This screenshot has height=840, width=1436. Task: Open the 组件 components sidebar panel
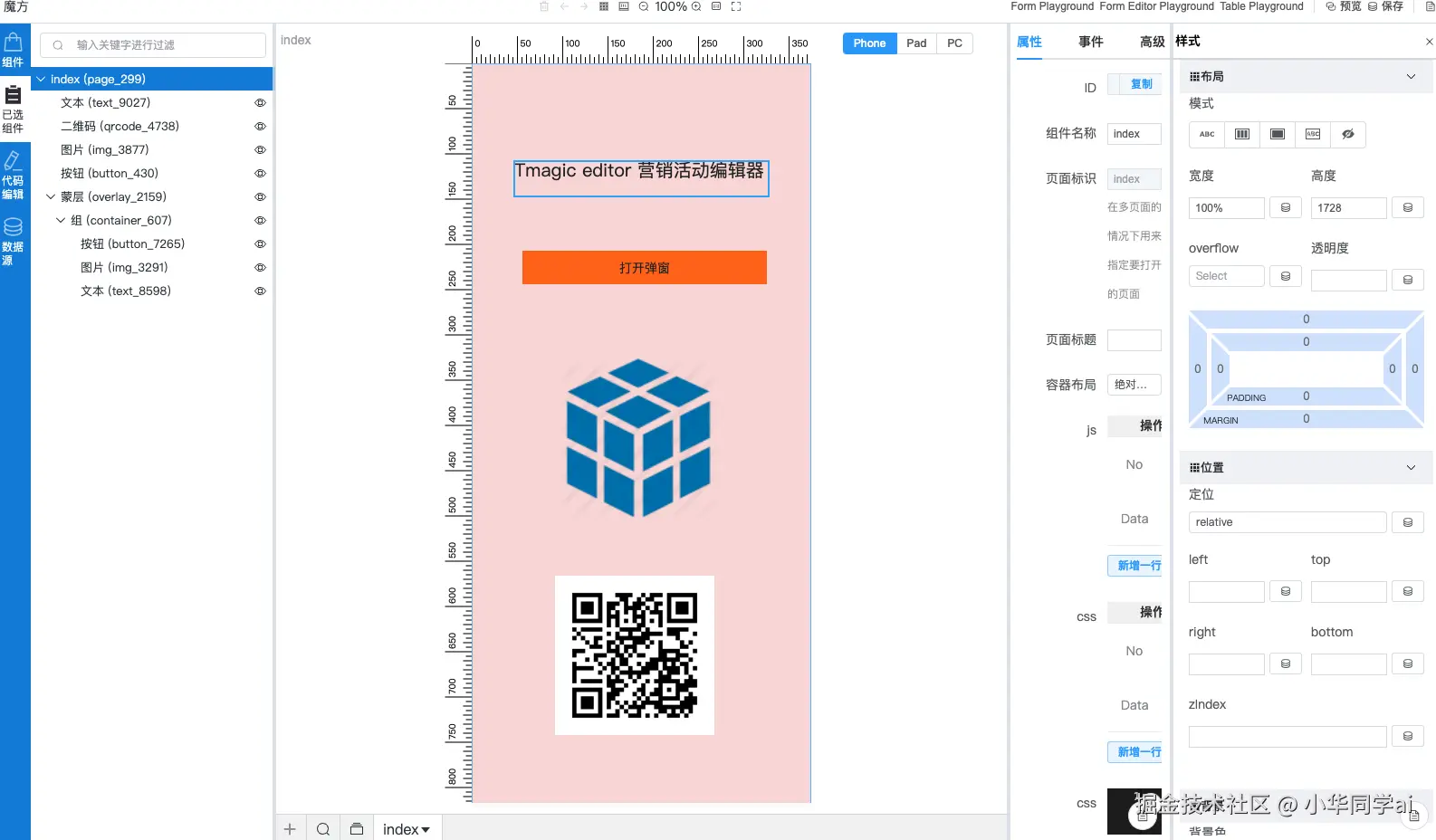tap(13, 51)
